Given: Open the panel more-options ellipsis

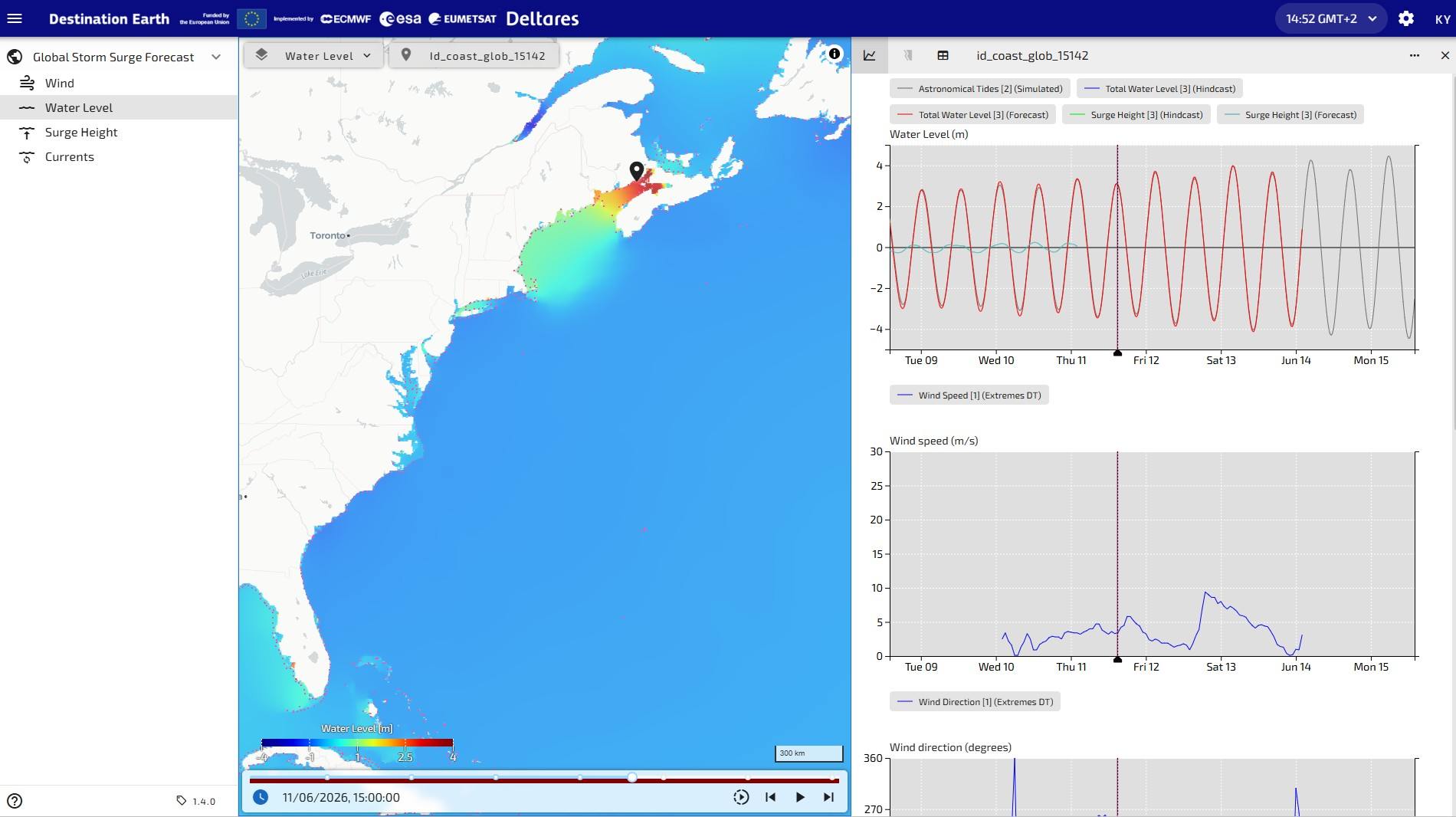Looking at the screenshot, I should coord(1415,55).
